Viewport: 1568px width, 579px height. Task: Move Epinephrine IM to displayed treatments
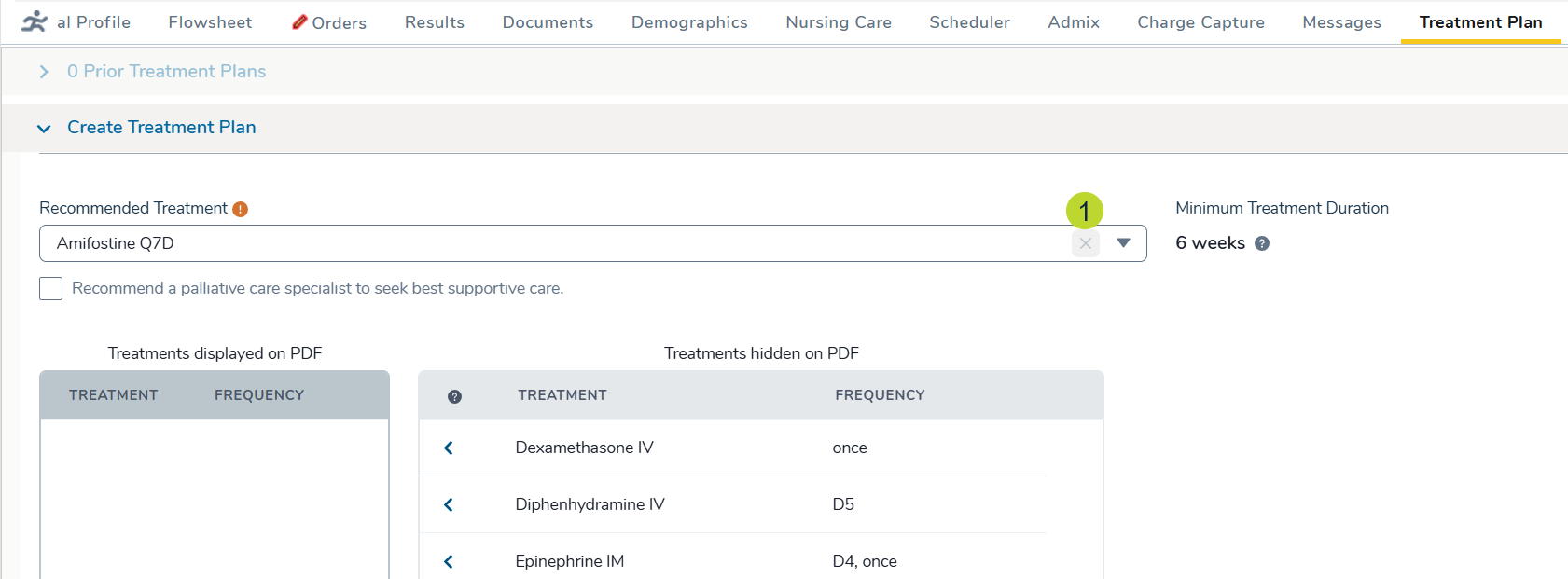pyautogui.click(x=449, y=561)
